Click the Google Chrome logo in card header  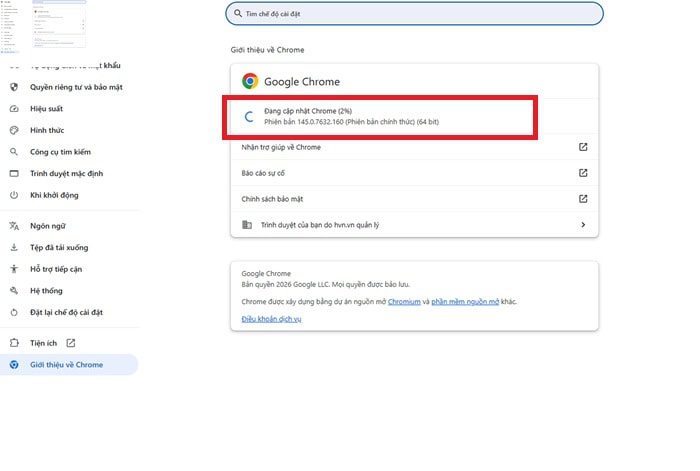(x=249, y=82)
